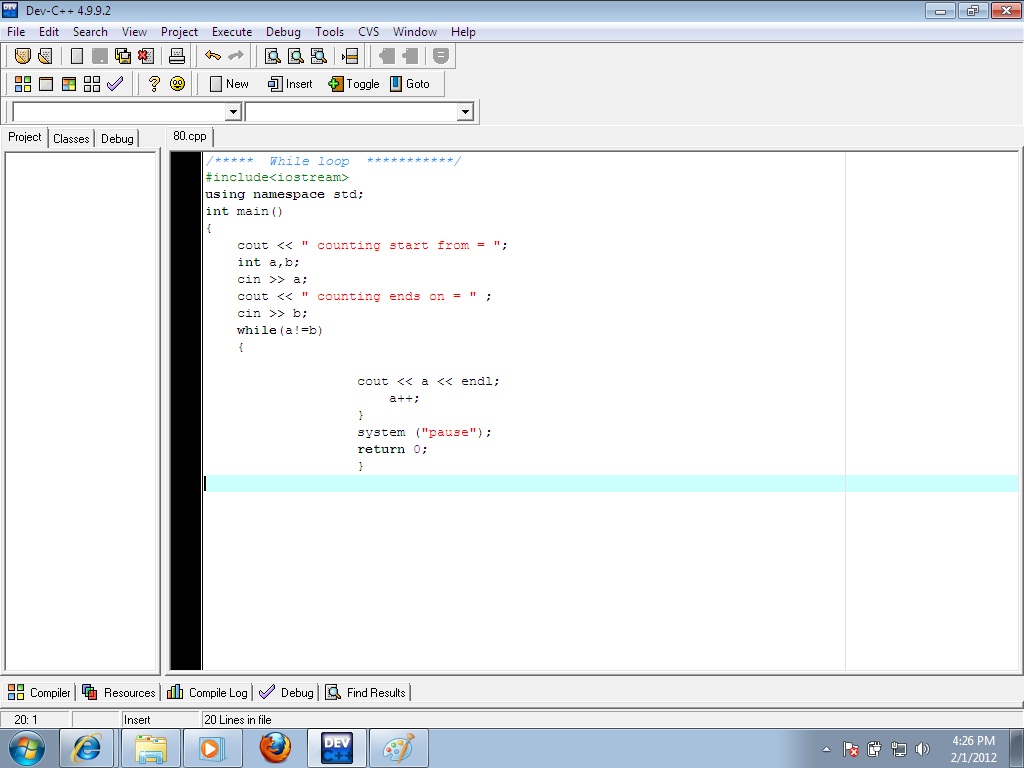Viewport: 1024px width, 768px height.
Task: Switch to the Classes tab in the left panel
Action: click(71, 138)
